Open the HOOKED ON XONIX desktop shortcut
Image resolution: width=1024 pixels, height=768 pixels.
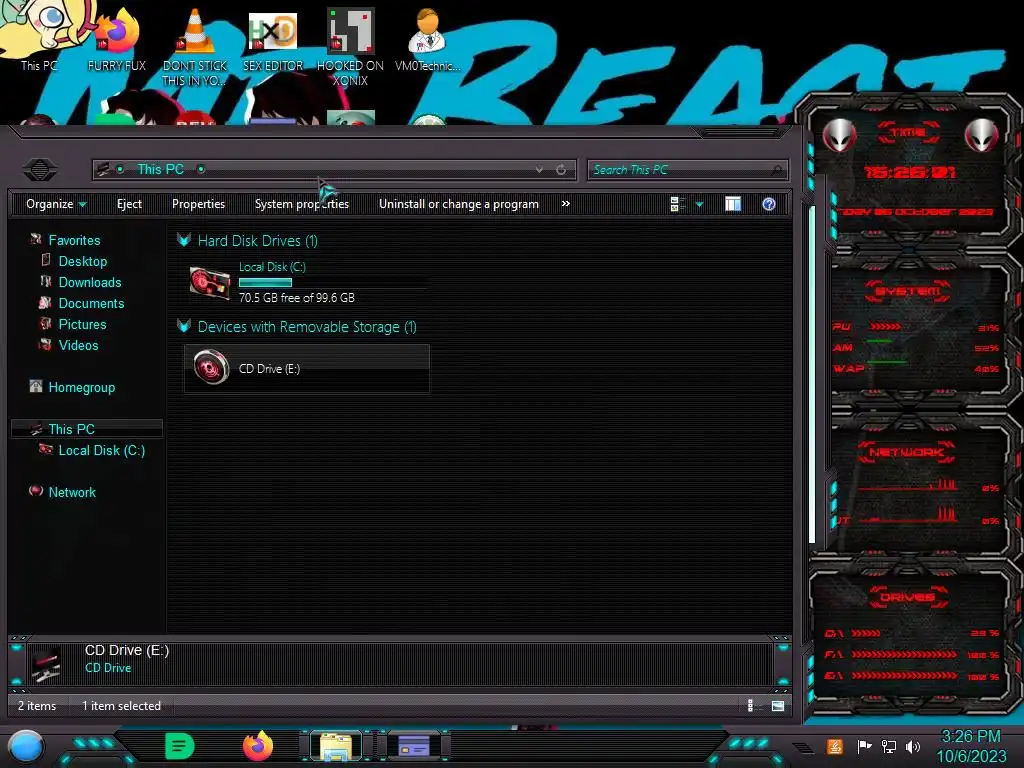(350, 46)
